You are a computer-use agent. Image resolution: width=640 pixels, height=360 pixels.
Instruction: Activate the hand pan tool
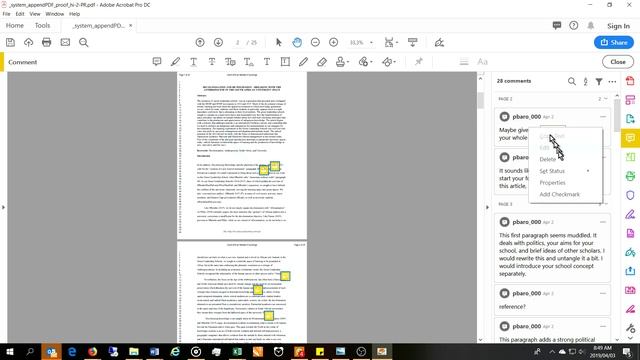[297, 42]
